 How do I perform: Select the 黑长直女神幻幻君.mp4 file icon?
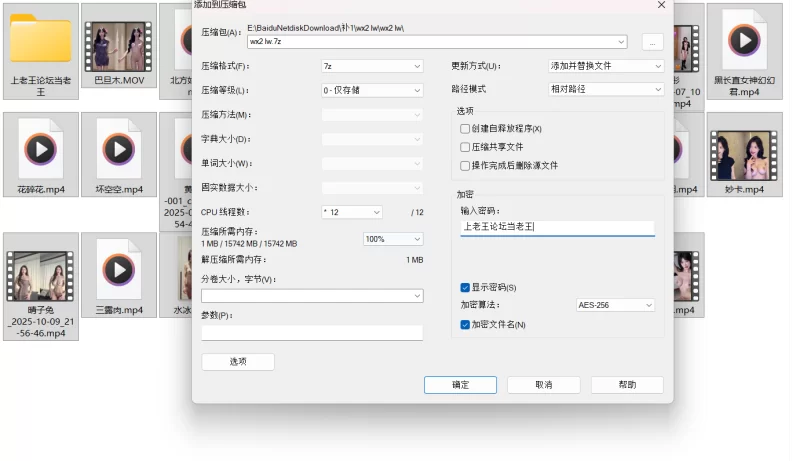click(744, 40)
